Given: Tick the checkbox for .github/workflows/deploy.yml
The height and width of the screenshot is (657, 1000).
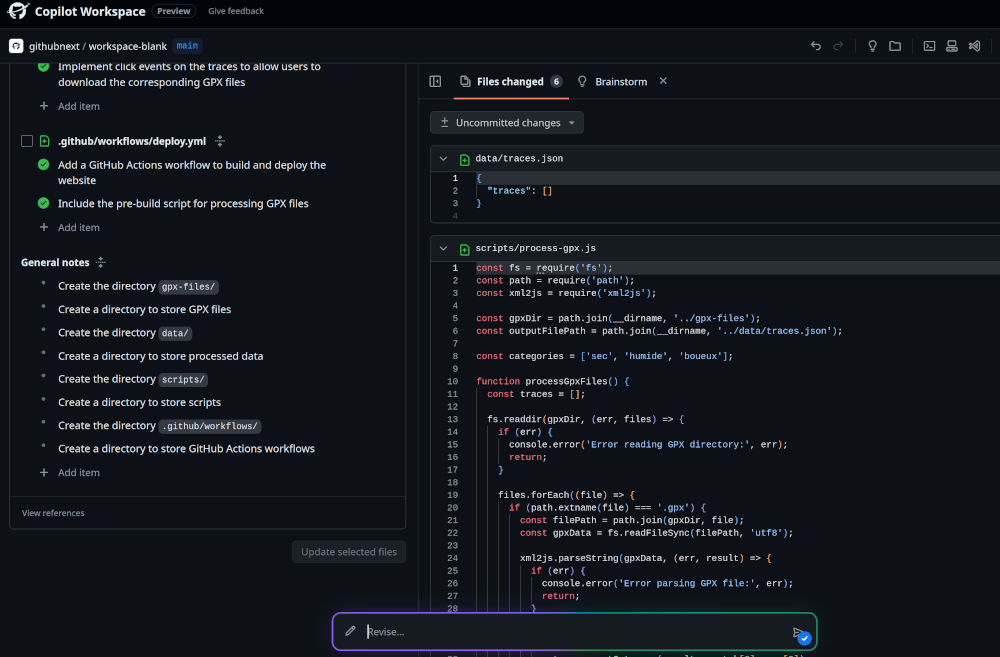Looking at the screenshot, I should point(27,141).
